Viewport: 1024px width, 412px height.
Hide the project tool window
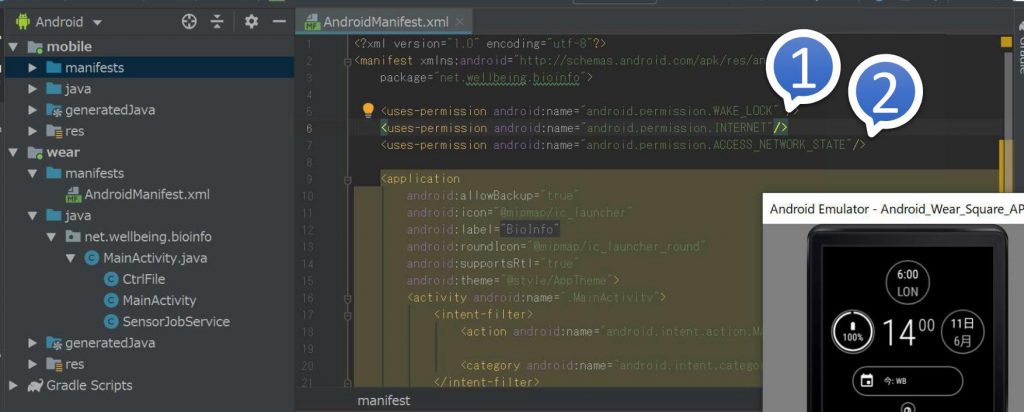tap(280, 22)
